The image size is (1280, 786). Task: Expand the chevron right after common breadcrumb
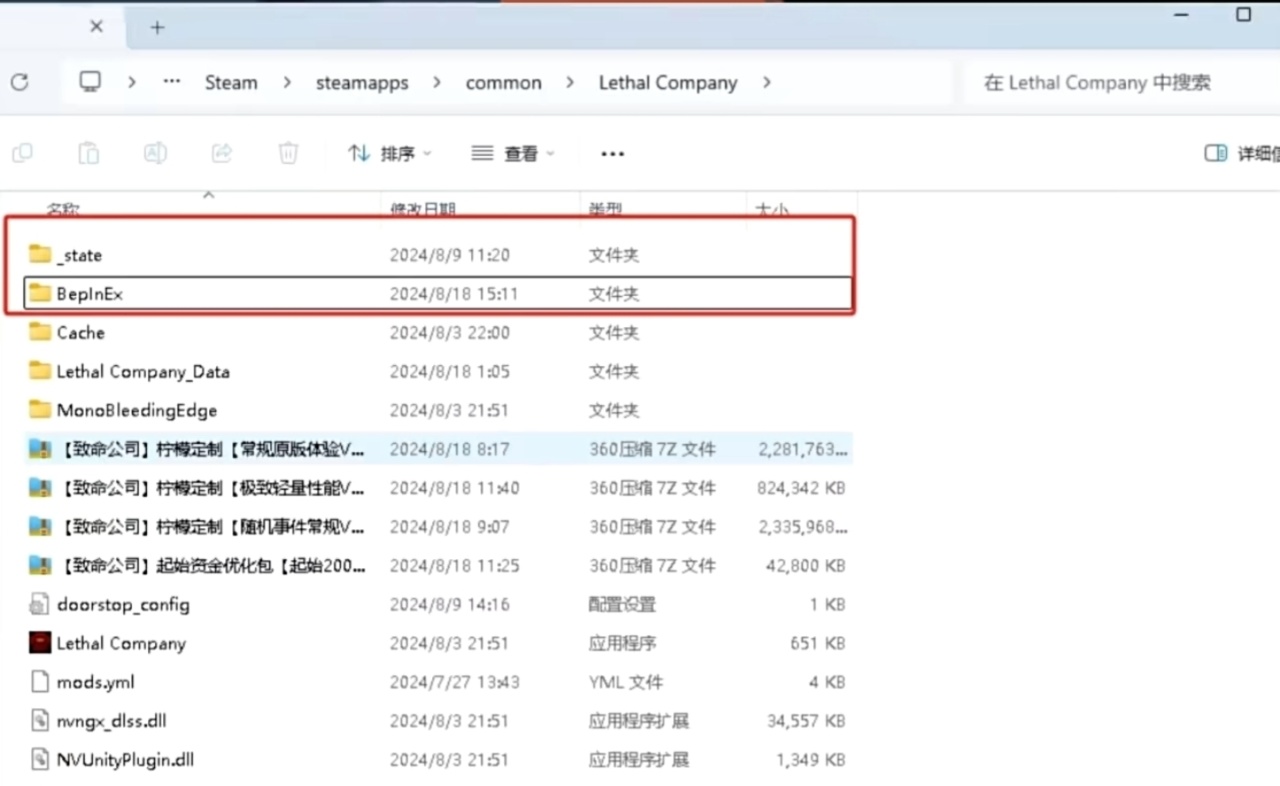click(570, 82)
